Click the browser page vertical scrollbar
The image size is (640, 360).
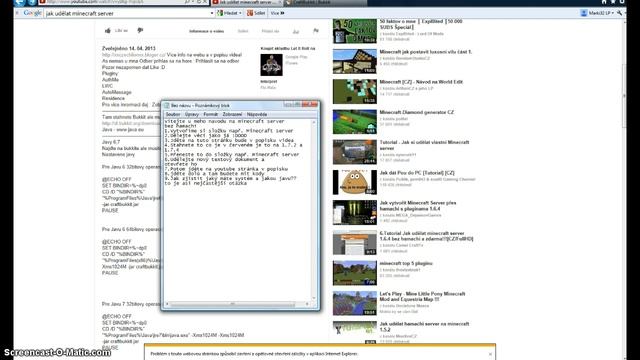point(624,96)
